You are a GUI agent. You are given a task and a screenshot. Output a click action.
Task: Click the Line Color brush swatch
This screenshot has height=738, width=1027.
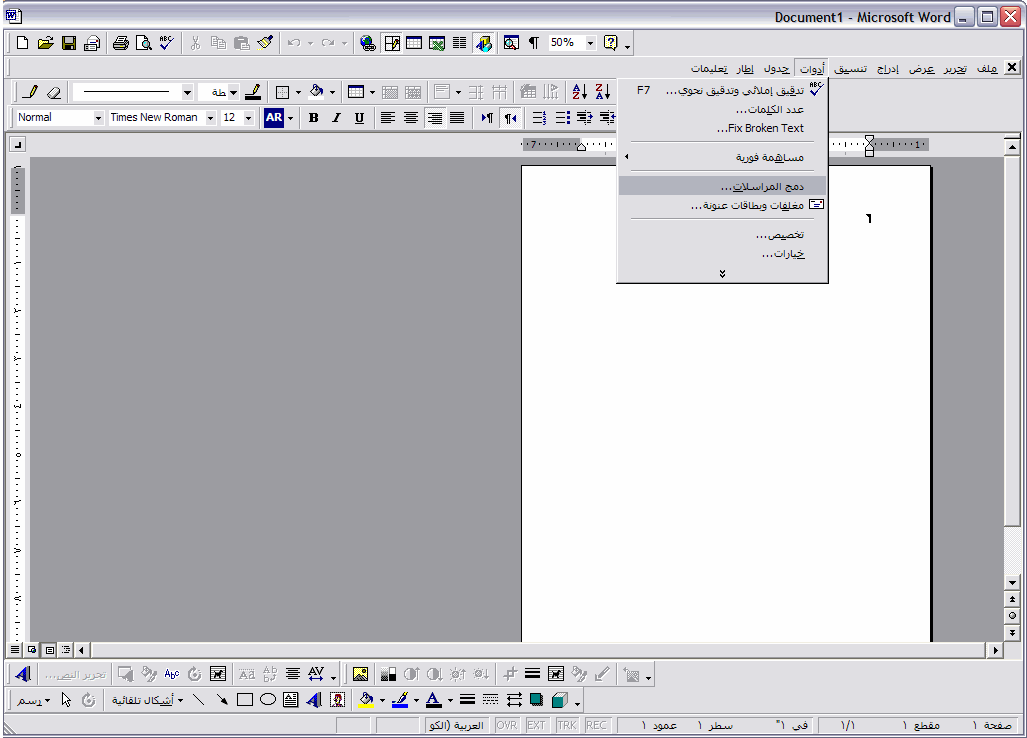(400, 700)
